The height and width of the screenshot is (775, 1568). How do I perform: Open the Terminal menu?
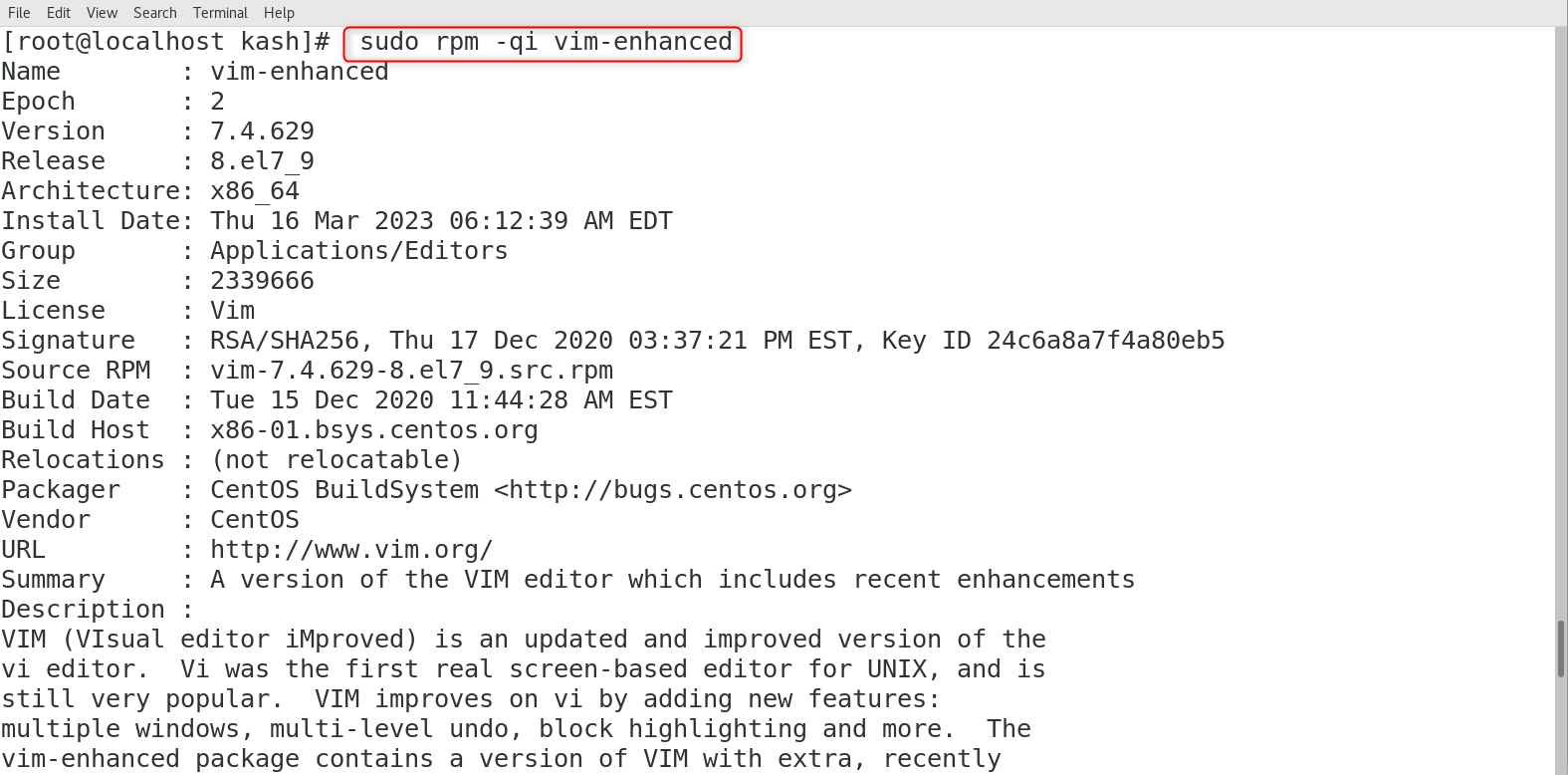[x=220, y=13]
